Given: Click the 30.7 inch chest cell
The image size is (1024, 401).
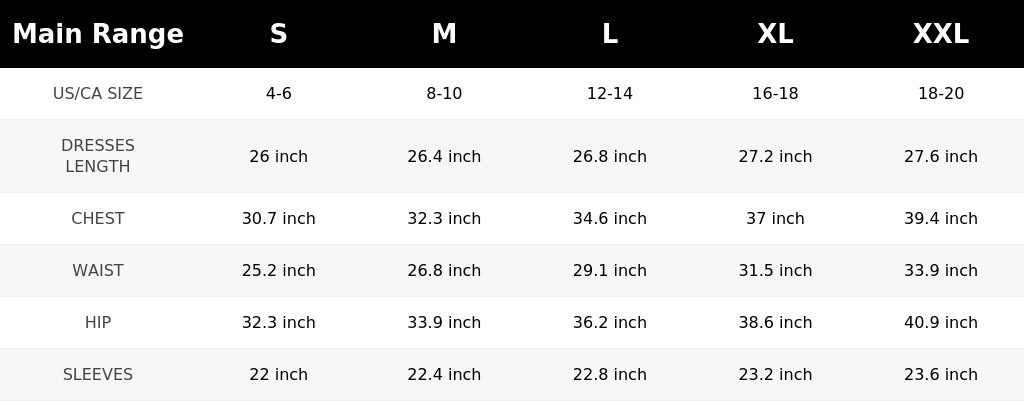Looking at the screenshot, I should (x=278, y=218).
